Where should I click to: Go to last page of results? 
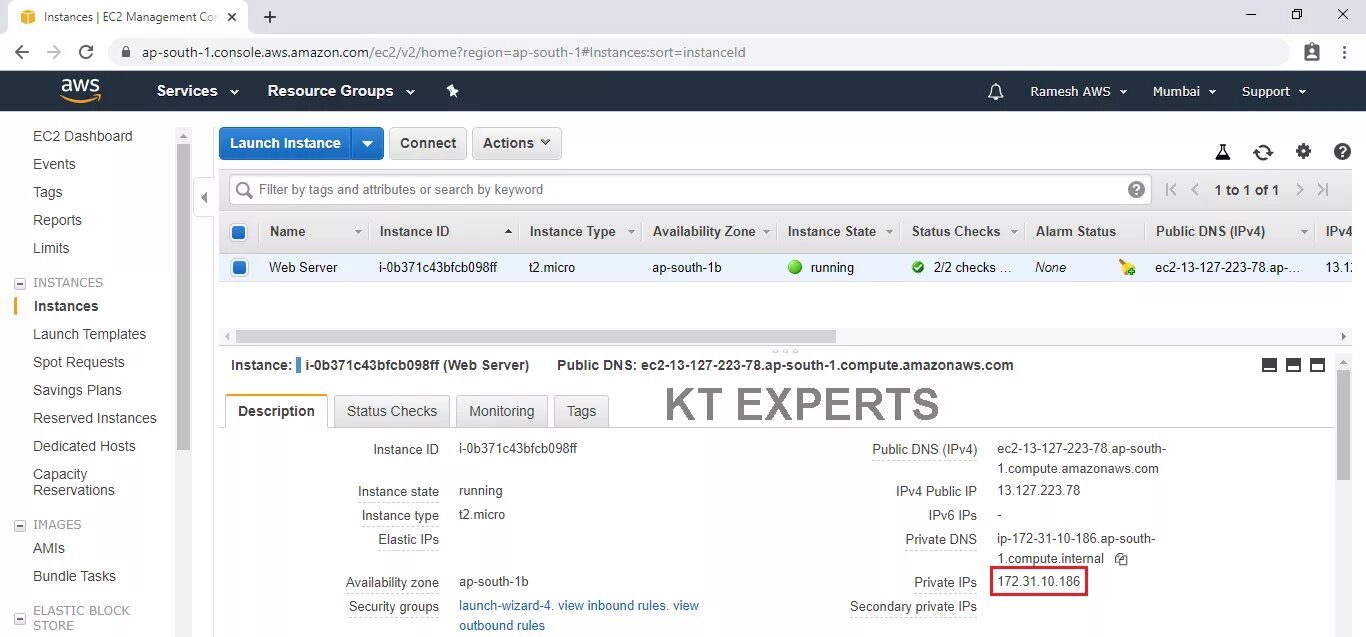[x=1323, y=190]
